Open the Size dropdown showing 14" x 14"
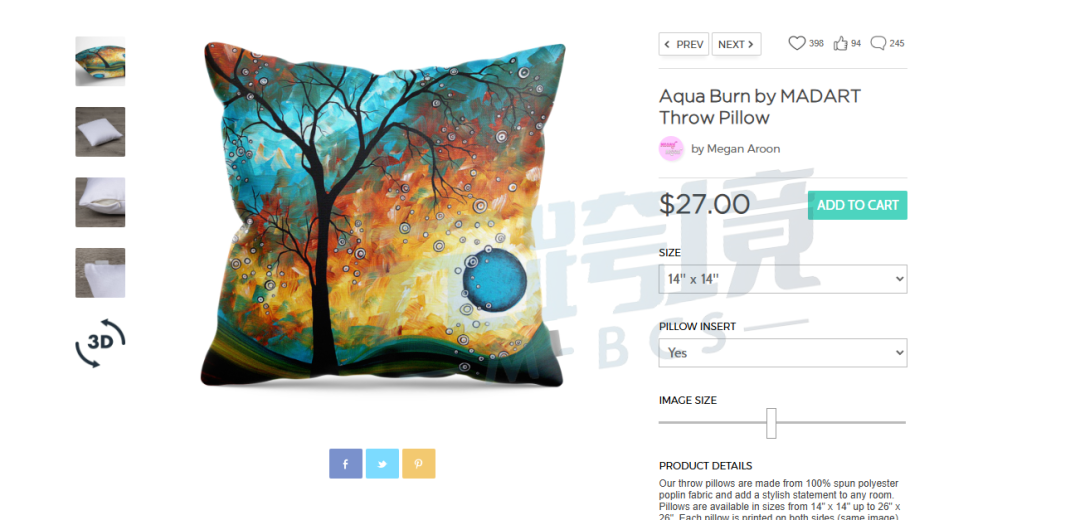1080x520 pixels. coord(782,279)
